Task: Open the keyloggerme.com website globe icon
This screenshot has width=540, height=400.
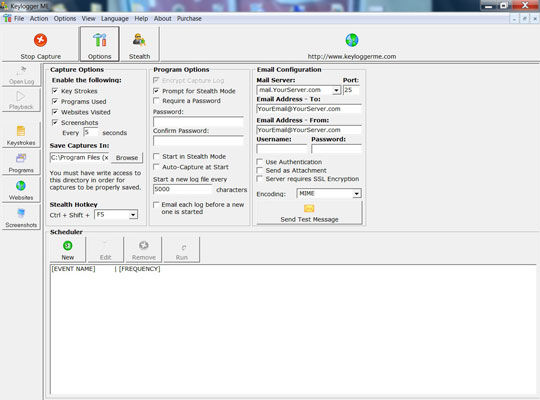Action: pyautogui.click(x=352, y=40)
